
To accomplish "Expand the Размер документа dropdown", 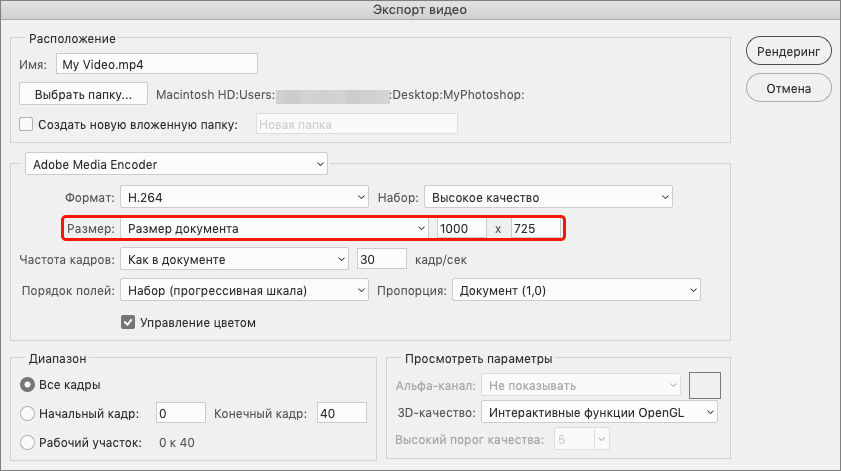I will pos(274,229).
